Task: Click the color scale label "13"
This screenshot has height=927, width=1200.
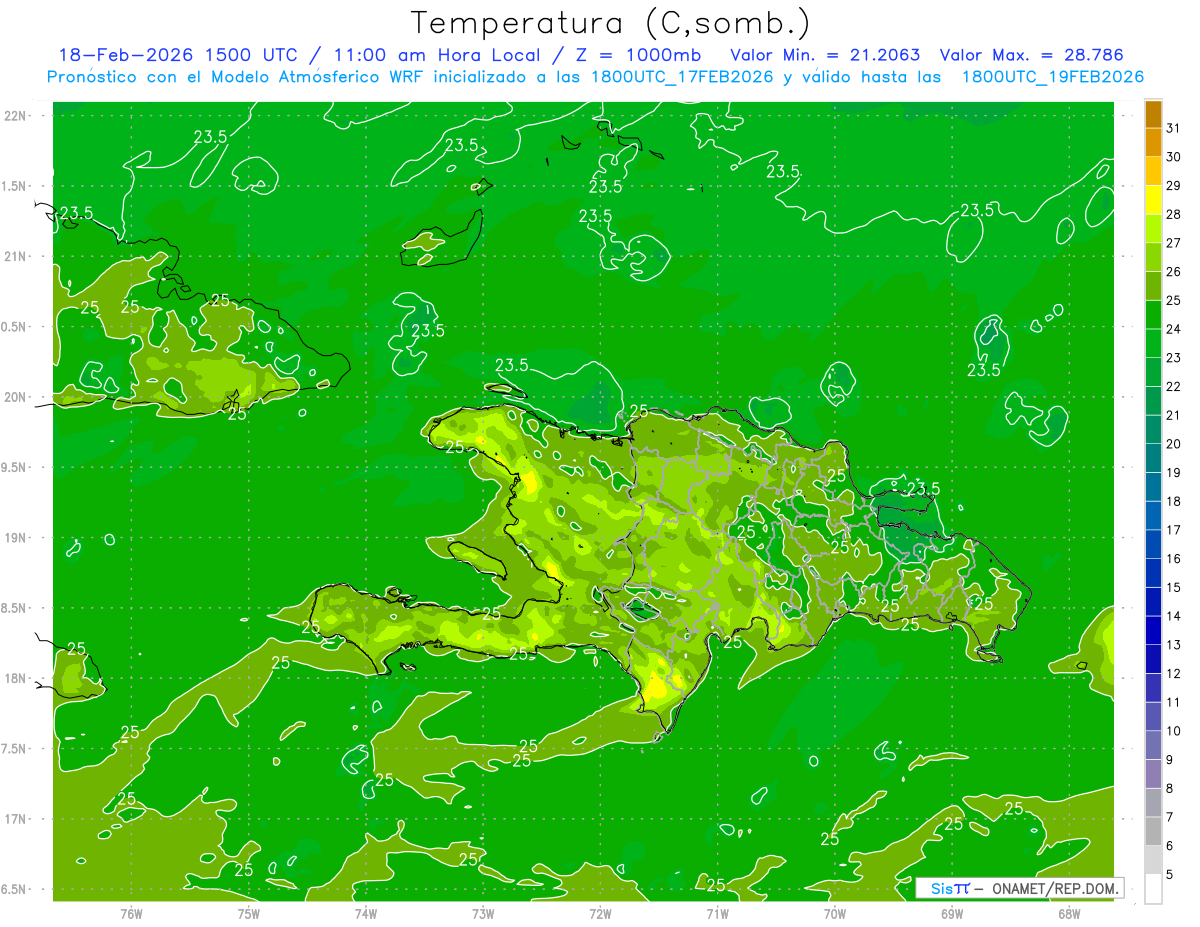Action: 1174,645
